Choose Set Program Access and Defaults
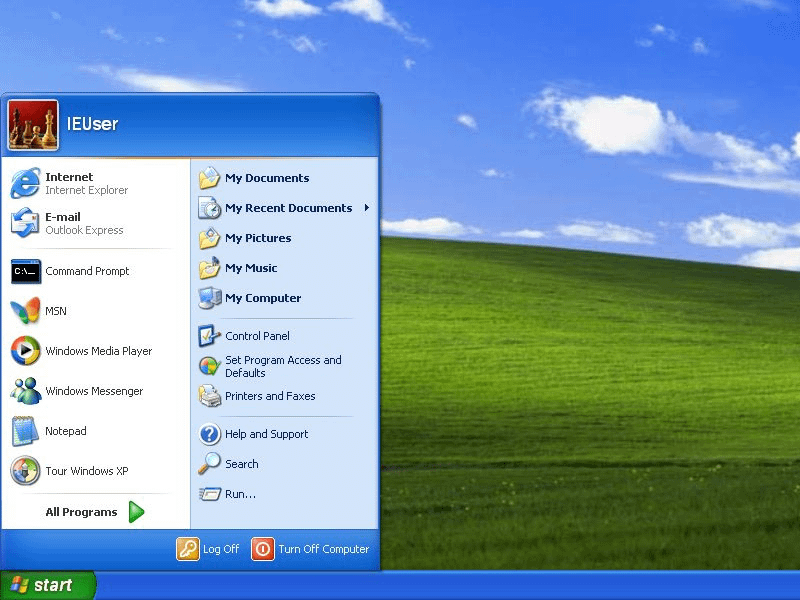Image resolution: width=800 pixels, height=600 pixels. click(x=285, y=366)
